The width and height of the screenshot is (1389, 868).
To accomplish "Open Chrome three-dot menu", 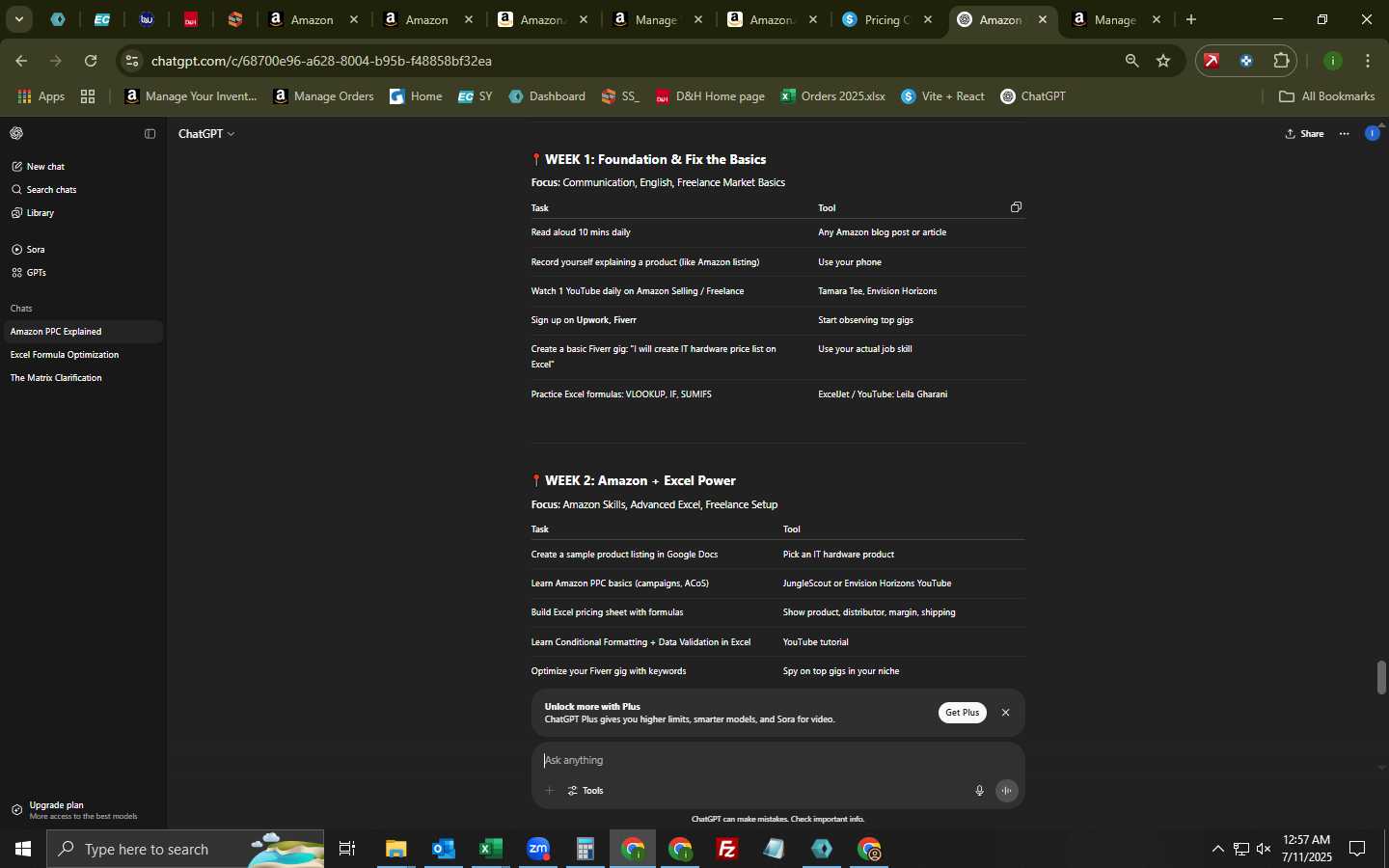I will point(1368,61).
